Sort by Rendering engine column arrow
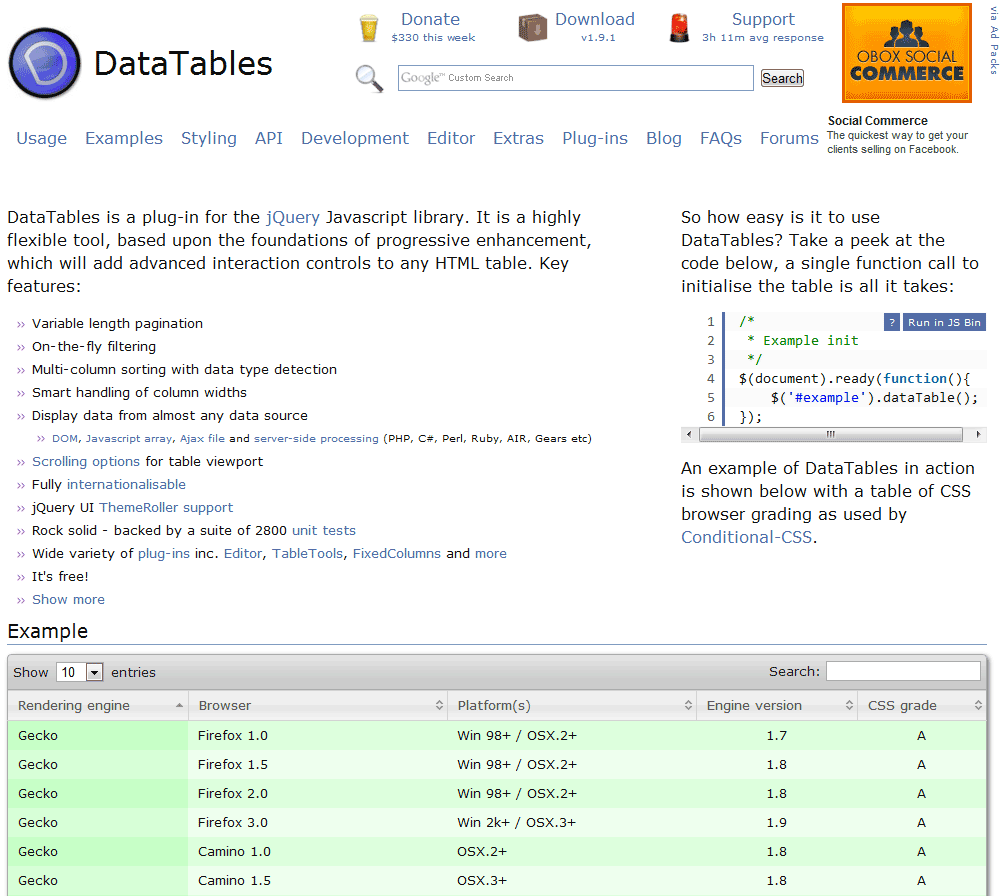 pos(179,706)
